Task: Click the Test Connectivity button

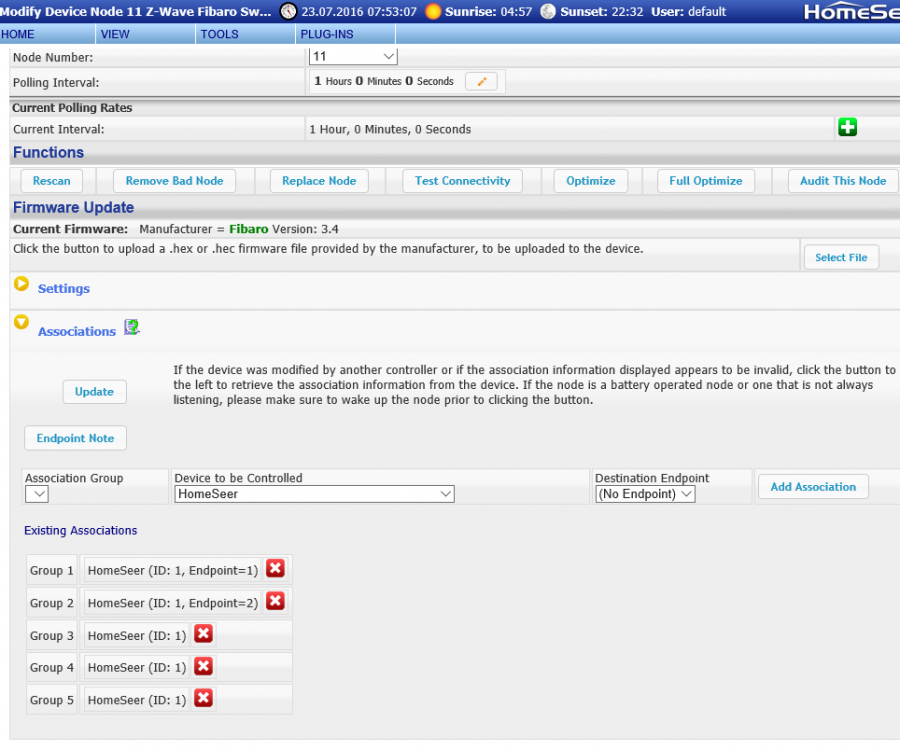Action: (x=462, y=181)
